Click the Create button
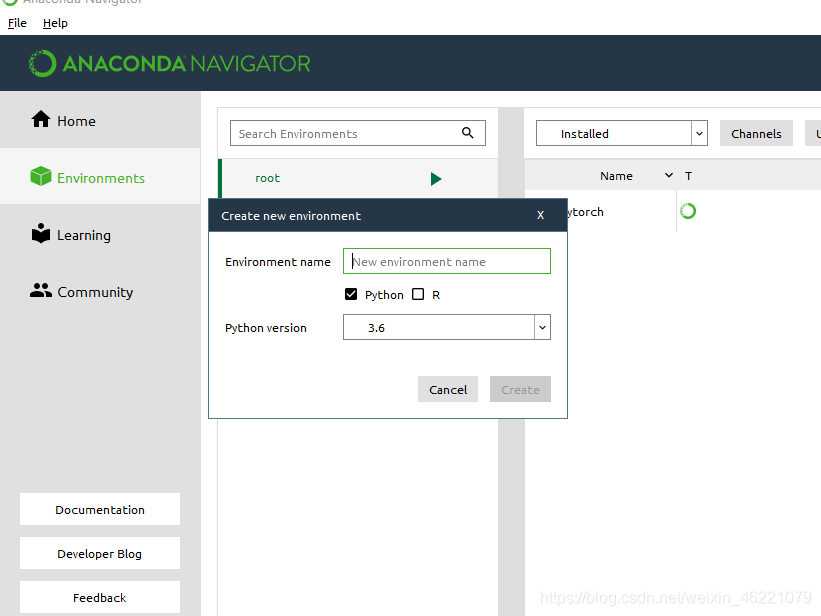 (x=520, y=389)
